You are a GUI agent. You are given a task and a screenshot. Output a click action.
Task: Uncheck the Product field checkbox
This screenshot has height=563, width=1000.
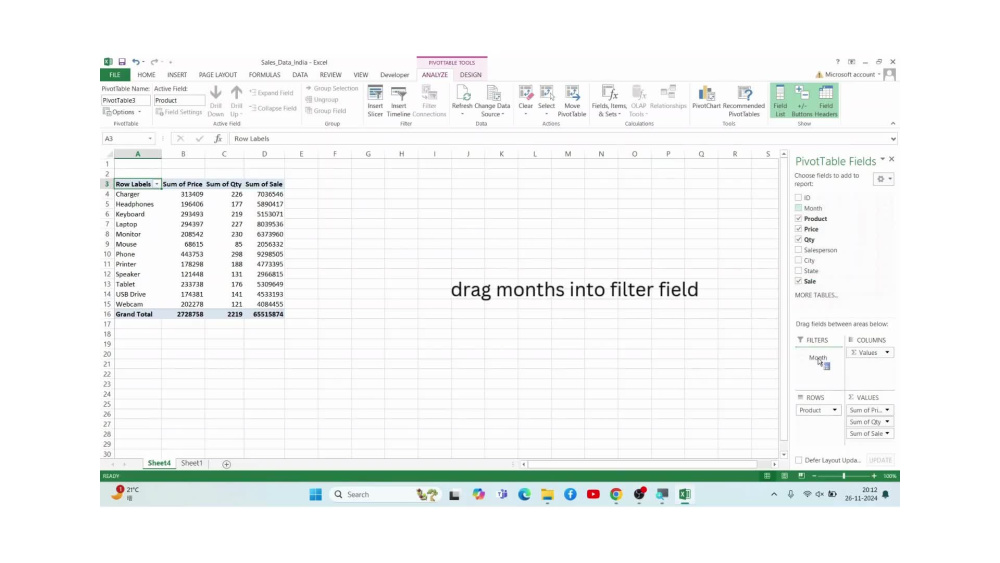798,219
